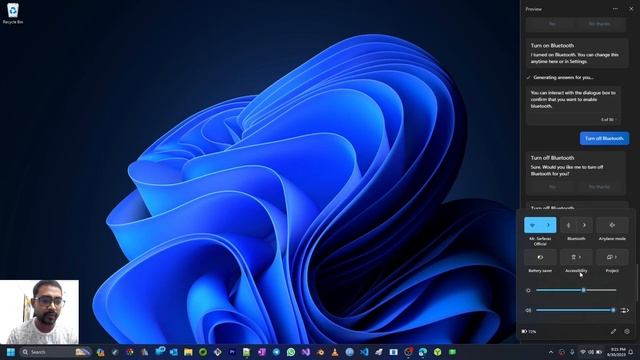The height and width of the screenshot is (360, 640).
Task: Click the "Turn on Bluetooth" response card
Action: 577,53
